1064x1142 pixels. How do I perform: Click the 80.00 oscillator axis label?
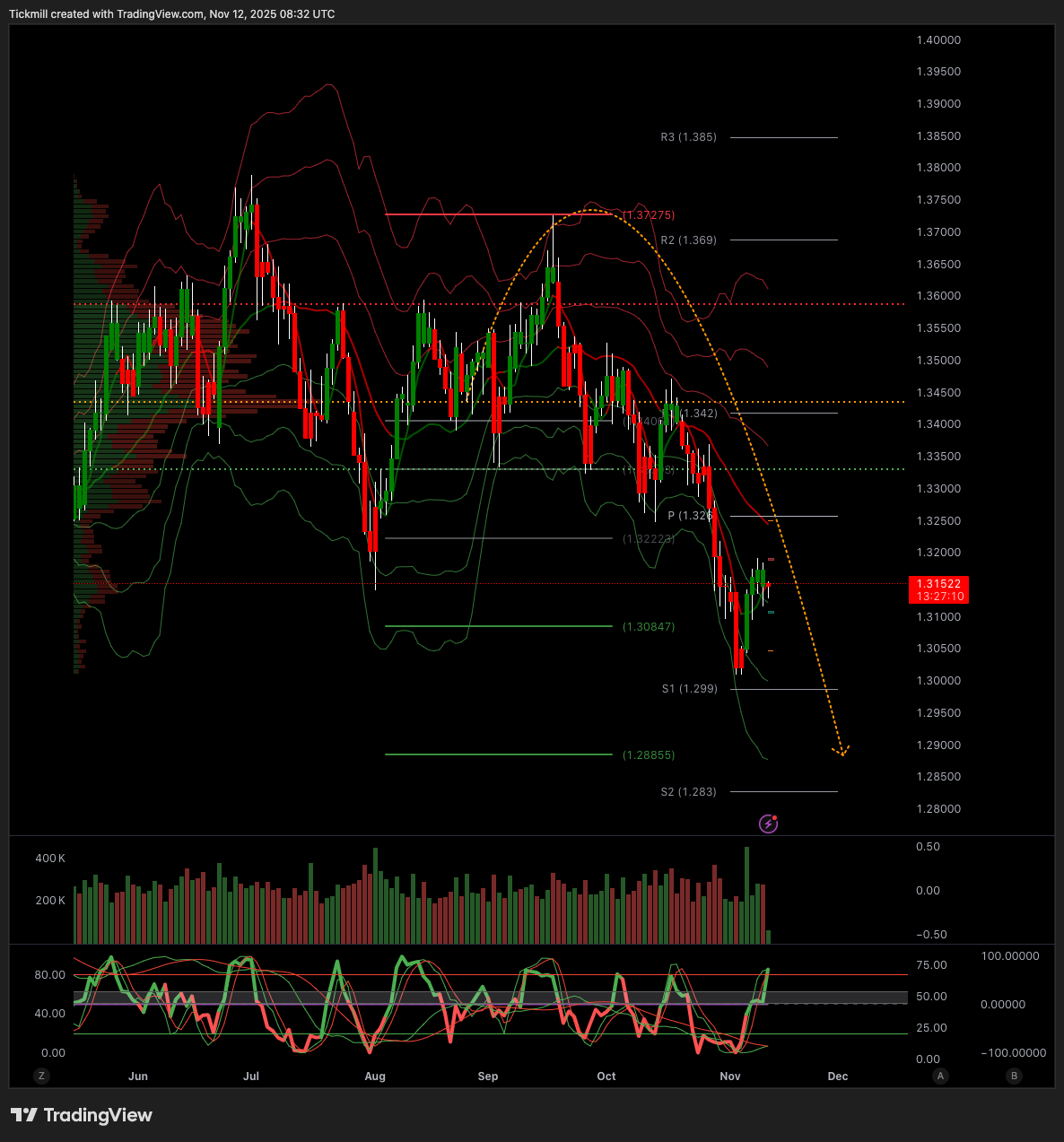50,975
